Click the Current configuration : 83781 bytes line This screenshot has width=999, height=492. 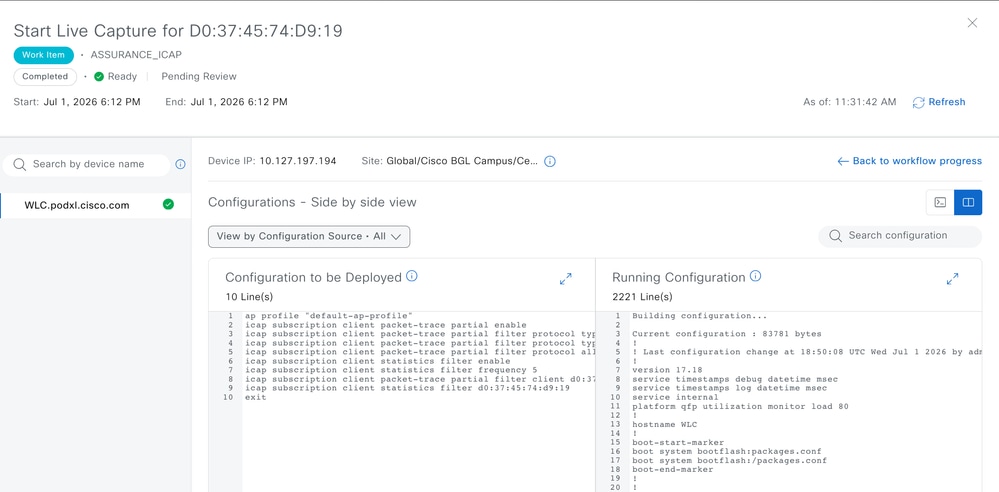[x=727, y=334]
